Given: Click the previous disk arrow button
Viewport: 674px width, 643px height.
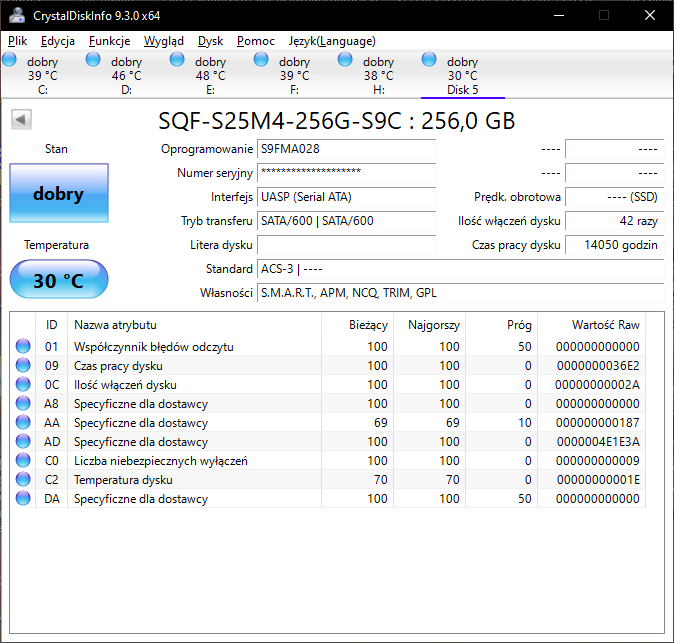Looking at the screenshot, I should point(21,119).
